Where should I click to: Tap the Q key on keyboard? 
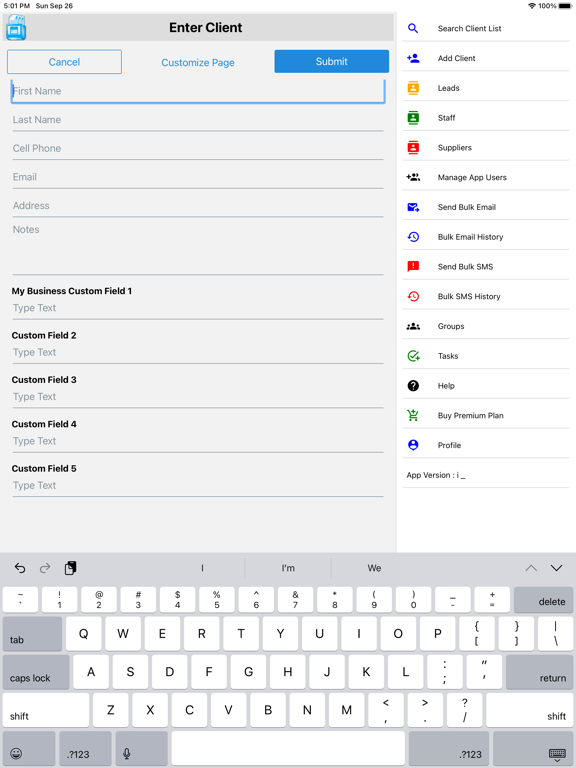pos(84,634)
